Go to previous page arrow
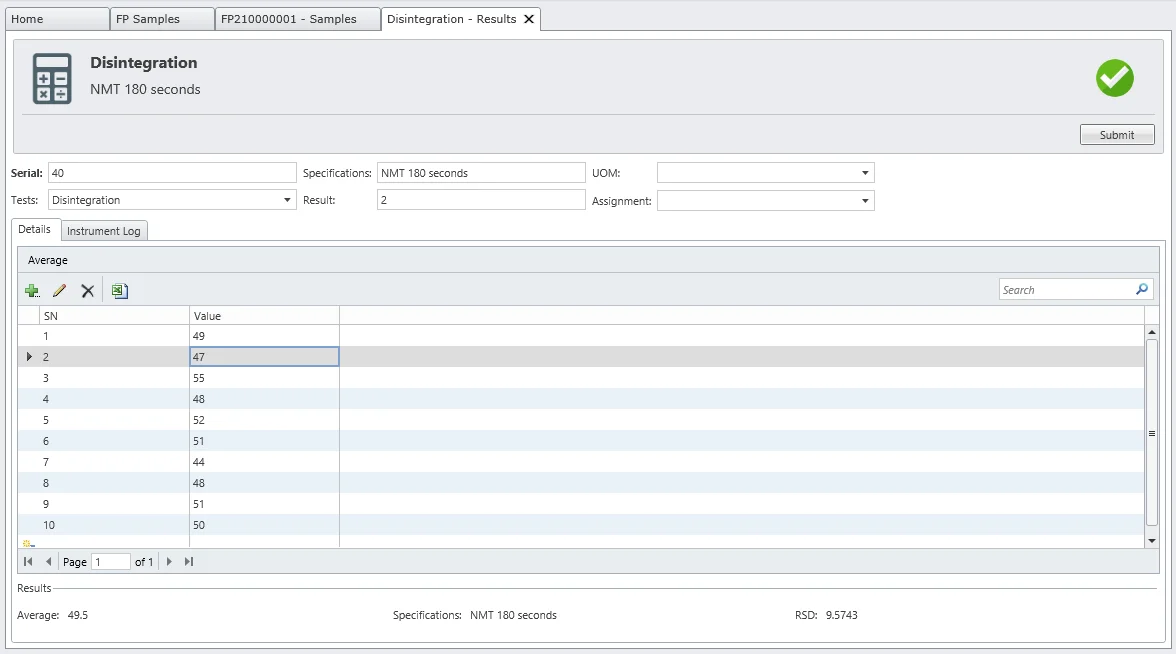The width and height of the screenshot is (1176, 654). click(48, 562)
